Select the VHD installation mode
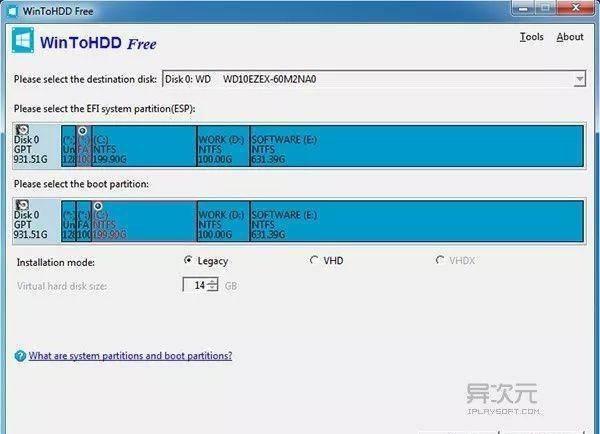600x434 pixels. click(326, 261)
